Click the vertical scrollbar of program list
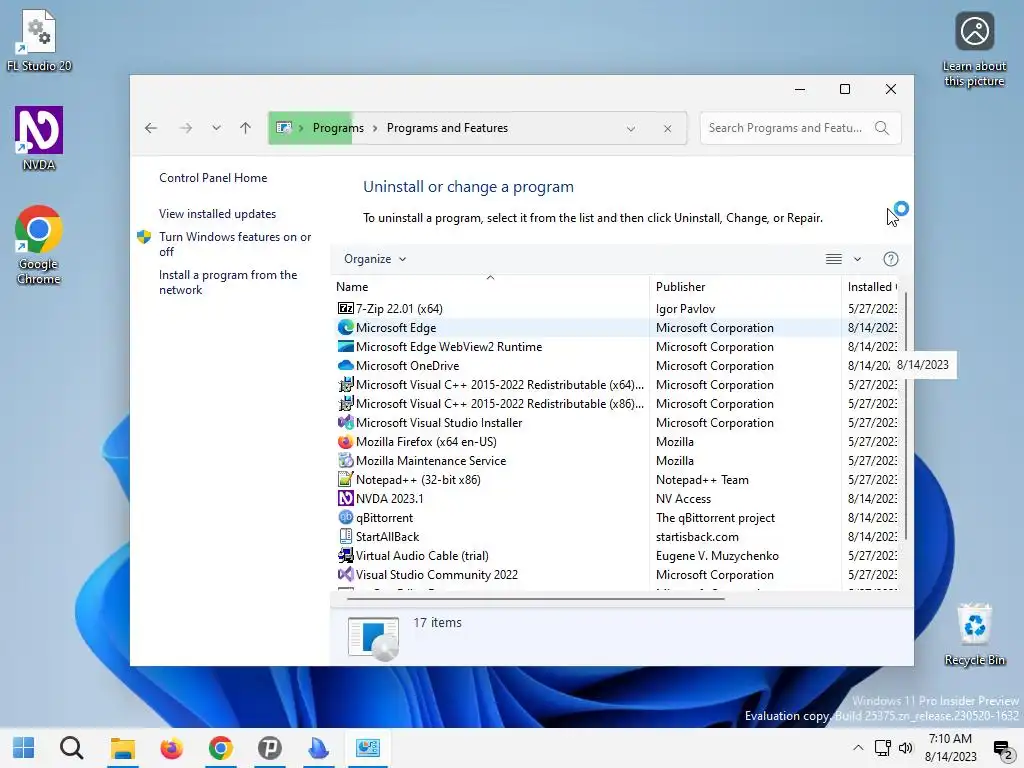 (x=906, y=417)
